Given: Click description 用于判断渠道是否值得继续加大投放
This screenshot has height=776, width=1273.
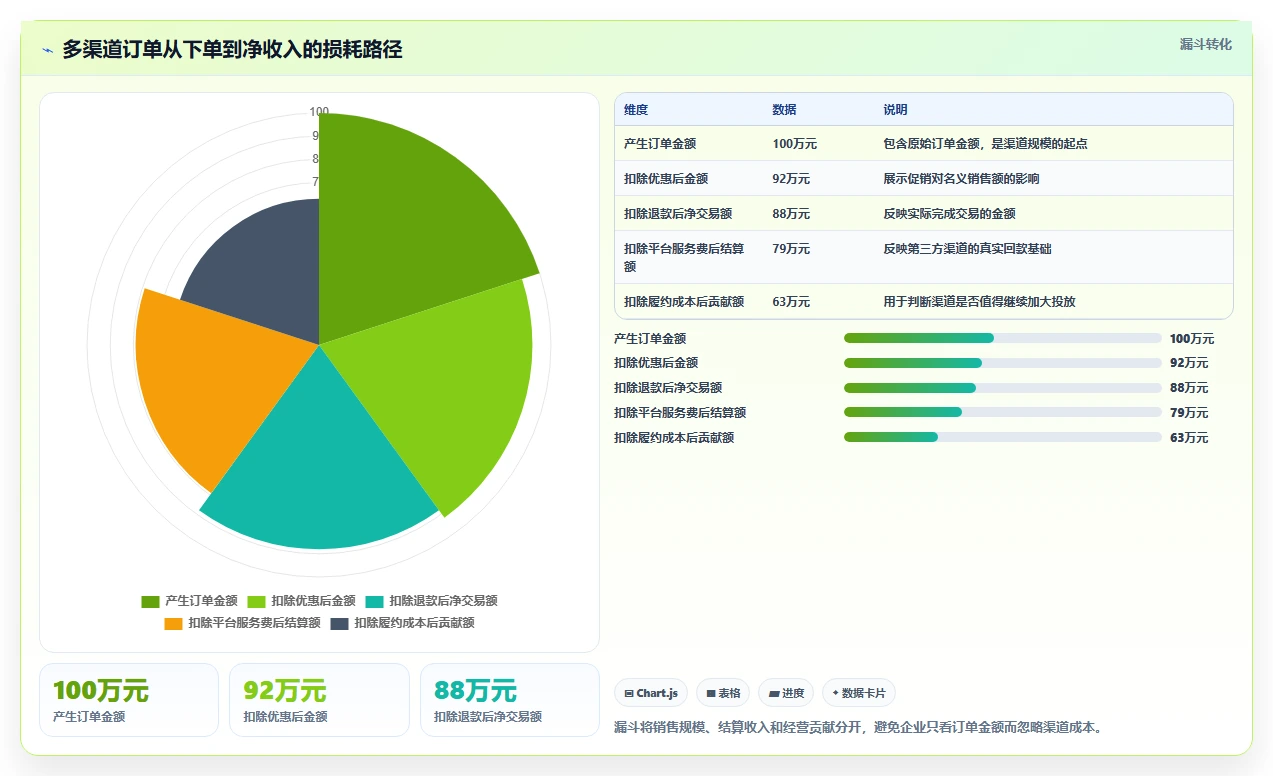Looking at the screenshot, I should [979, 302].
